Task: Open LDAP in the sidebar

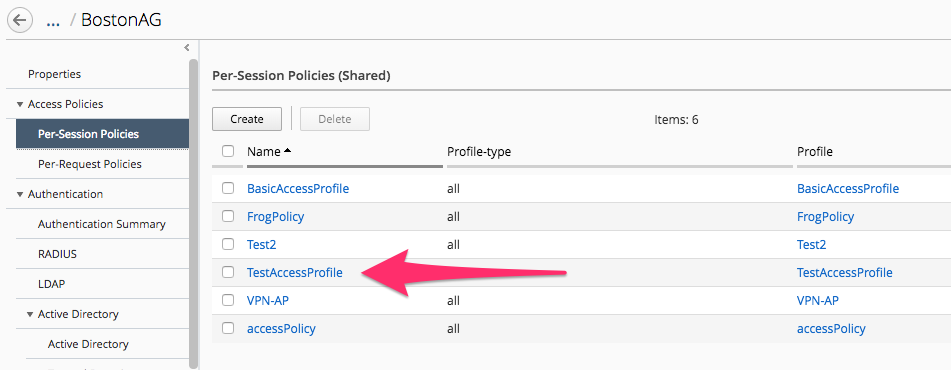Action: (52, 284)
